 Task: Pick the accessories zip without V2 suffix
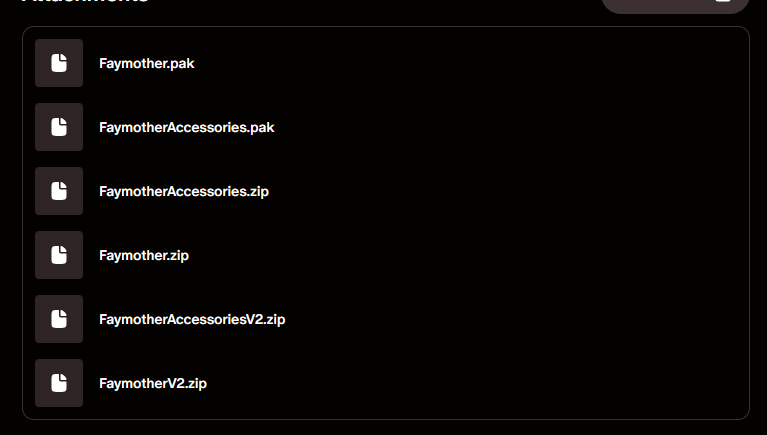click(x=386, y=191)
